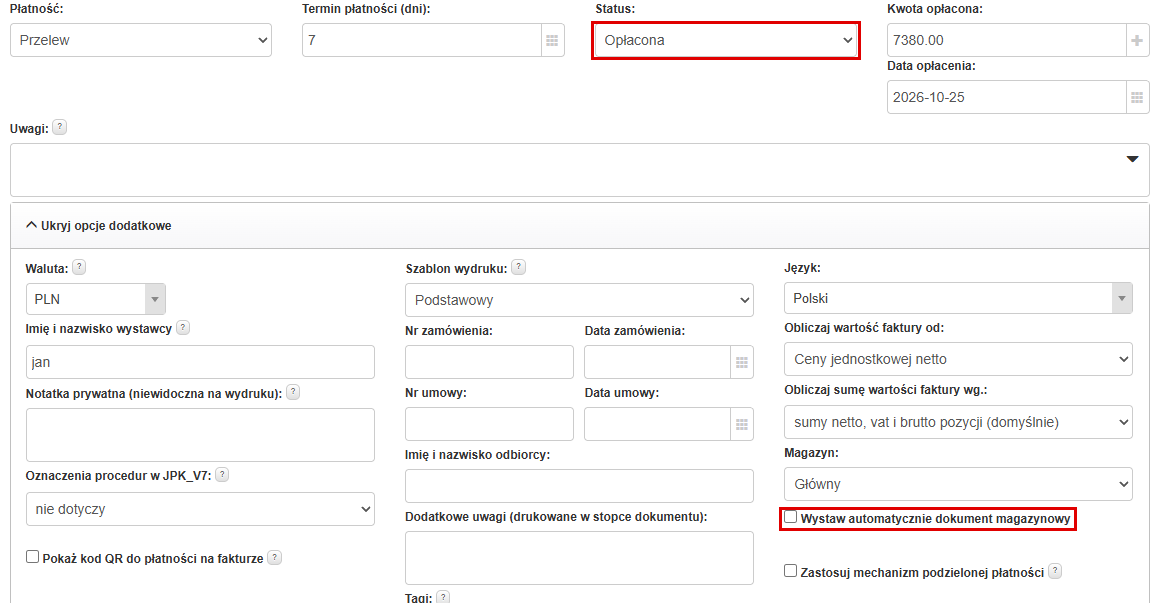Show help for podzielonej płatności mechanism
1160x603 pixels.
pyautogui.click(x=1055, y=571)
